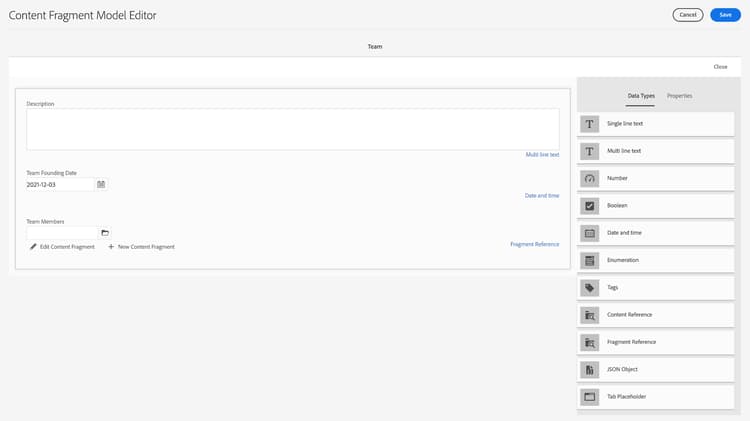The height and width of the screenshot is (421, 750).
Task: Click the Date and time field type label
Action: click(541, 196)
